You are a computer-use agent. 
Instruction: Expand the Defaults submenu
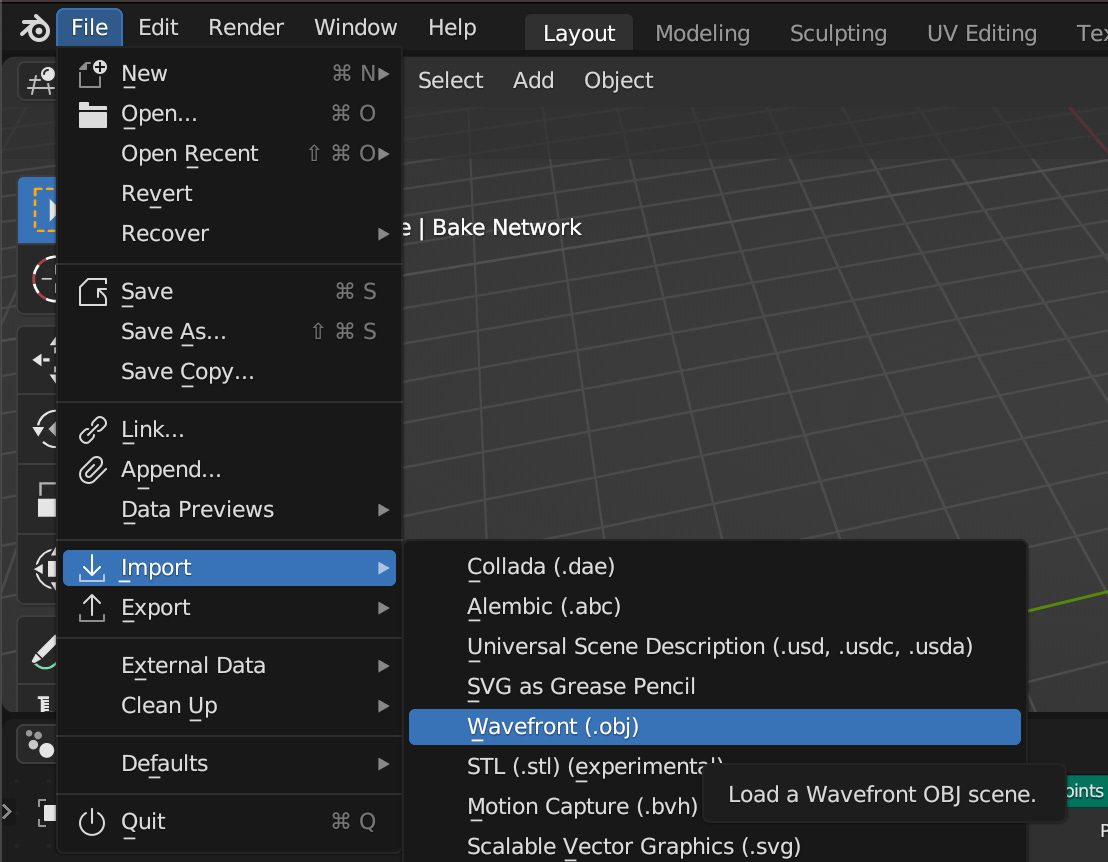click(x=229, y=764)
